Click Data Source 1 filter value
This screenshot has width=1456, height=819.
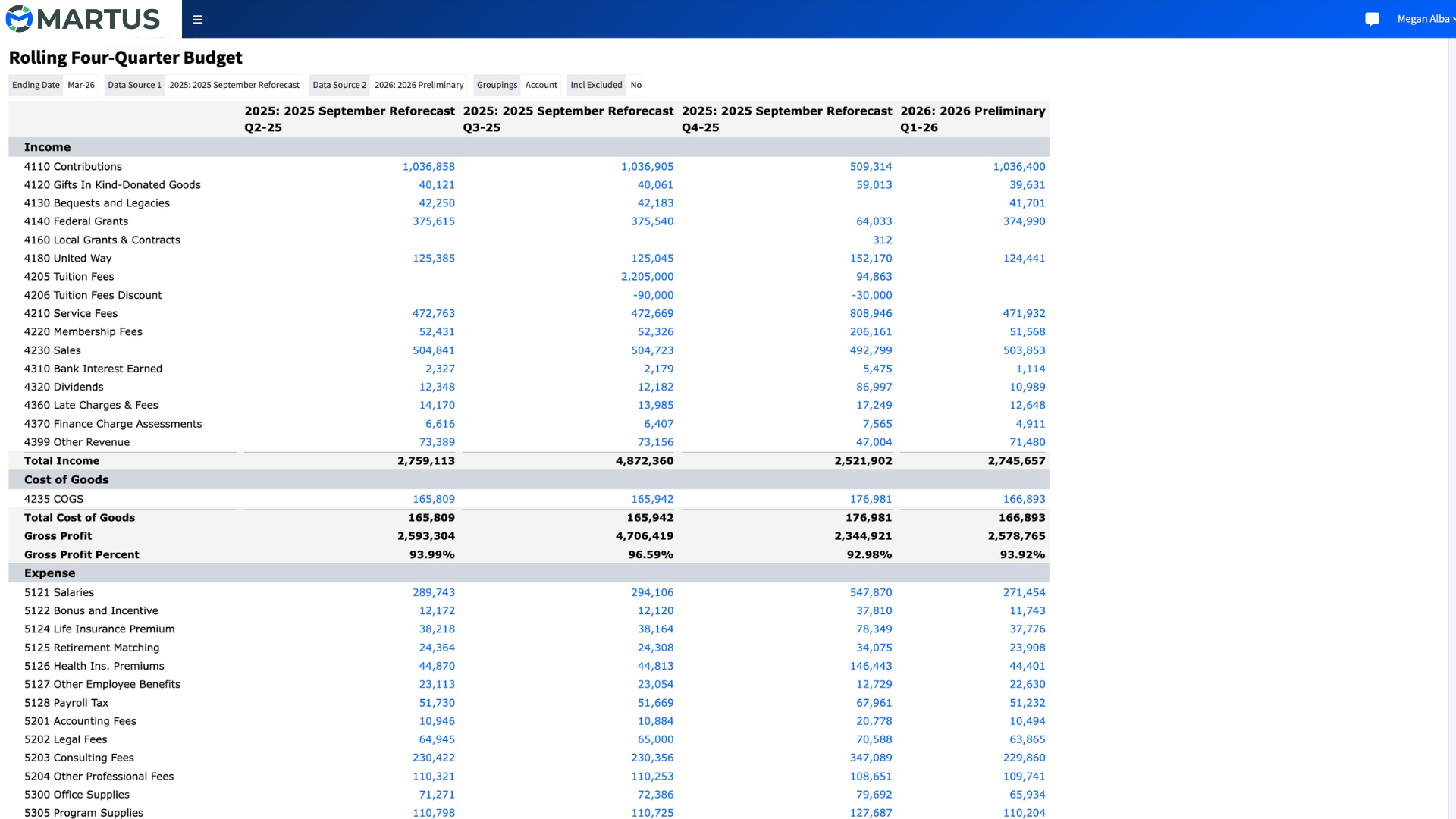point(234,85)
